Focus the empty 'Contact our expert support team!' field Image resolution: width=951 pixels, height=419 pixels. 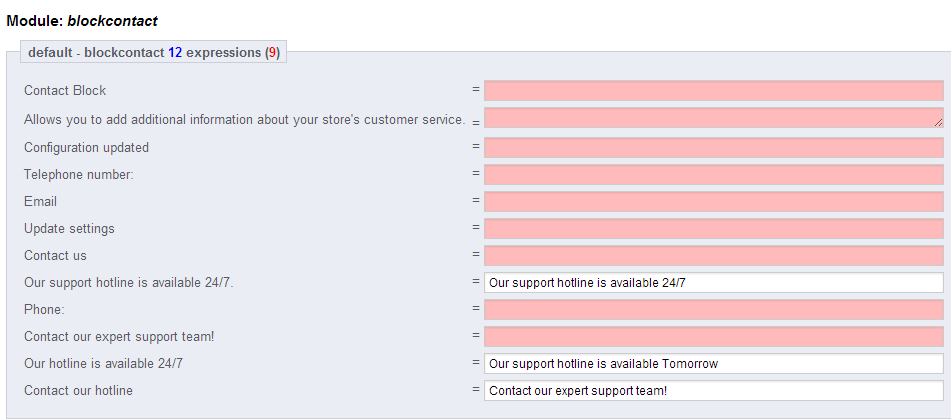pyautogui.click(x=713, y=337)
